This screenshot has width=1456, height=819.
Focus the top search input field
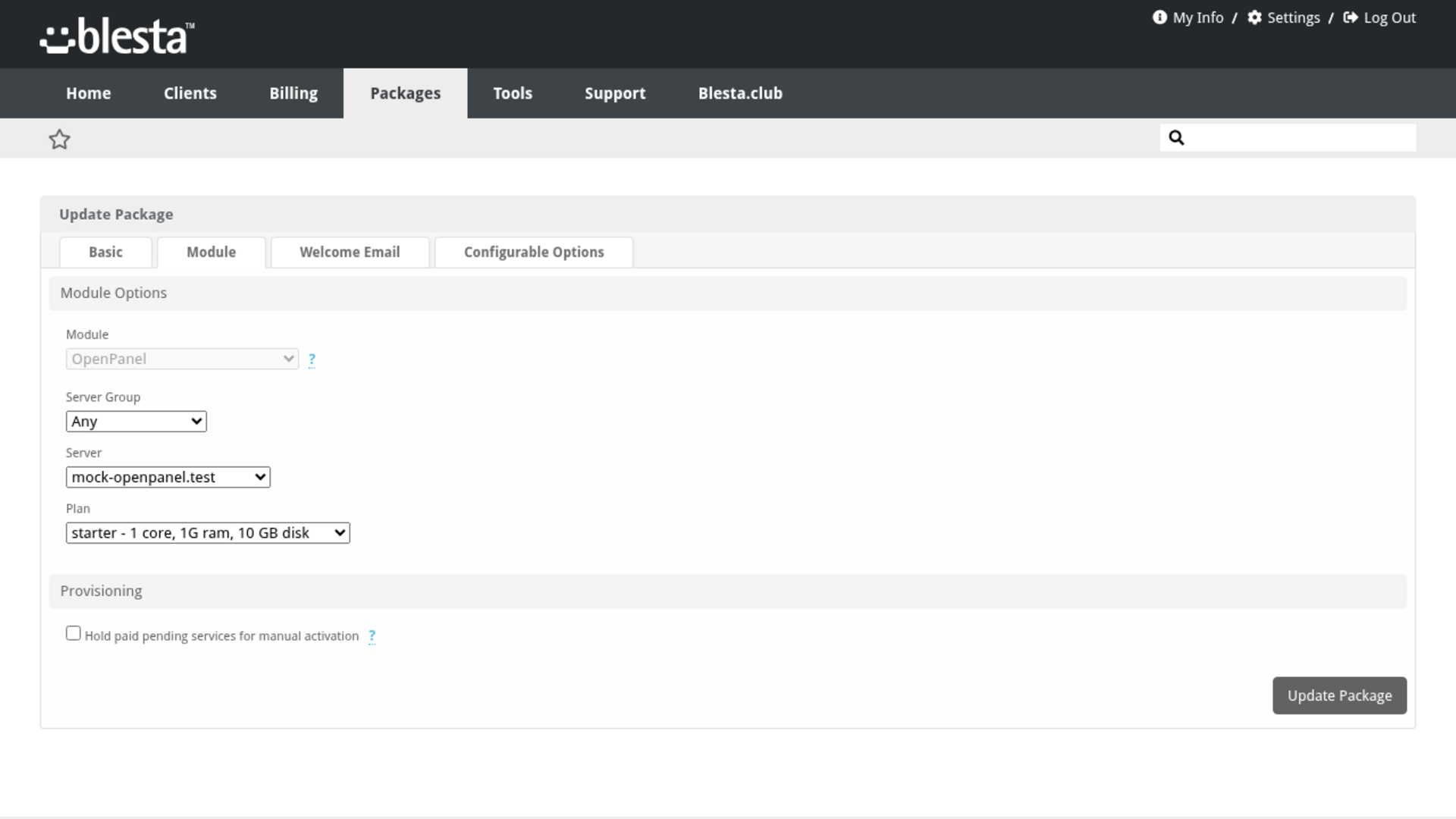(1288, 138)
